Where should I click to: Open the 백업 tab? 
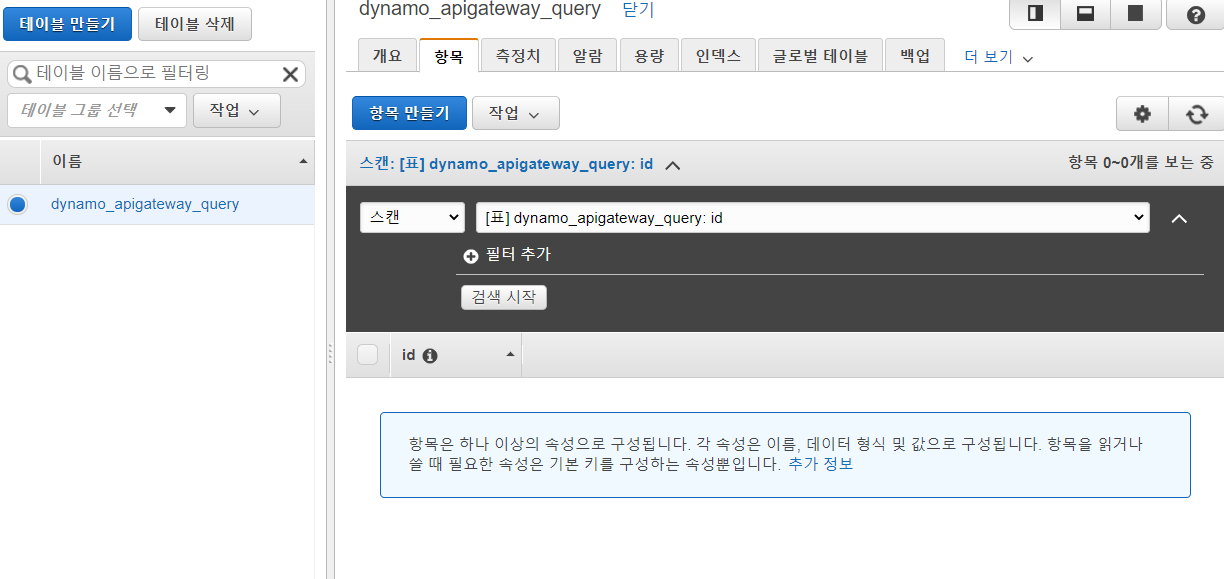click(915, 56)
